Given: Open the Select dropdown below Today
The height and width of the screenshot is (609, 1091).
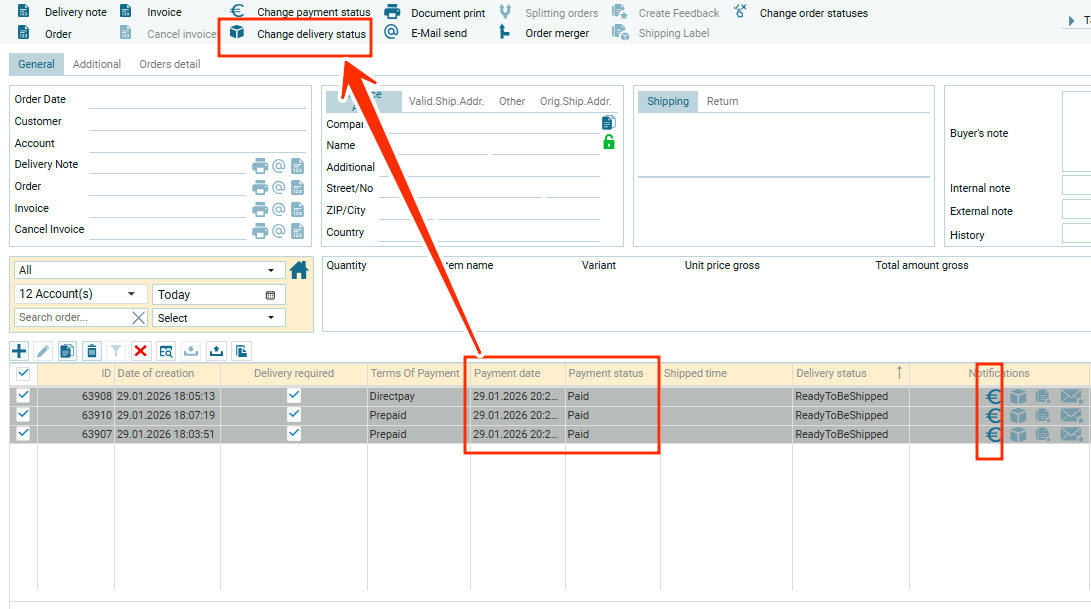Looking at the screenshot, I should coord(217,318).
